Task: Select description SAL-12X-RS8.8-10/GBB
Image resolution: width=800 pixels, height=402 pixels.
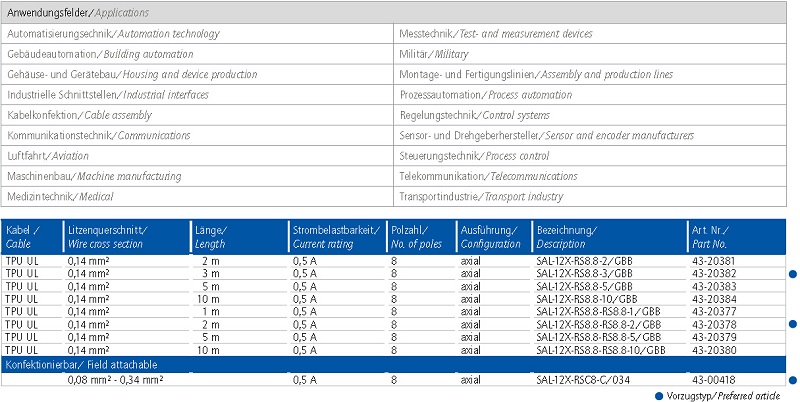Action: click(x=586, y=298)
